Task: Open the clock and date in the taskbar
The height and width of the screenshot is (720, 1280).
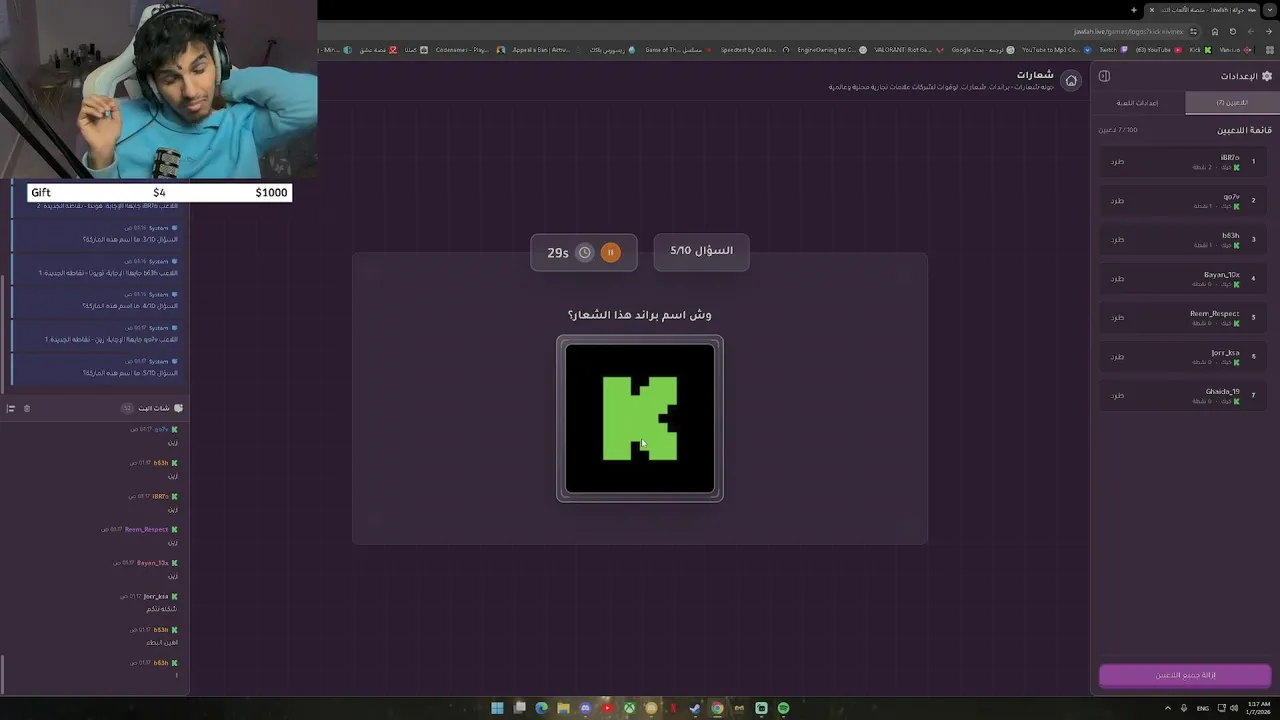Action: (x=1258, y=708)
